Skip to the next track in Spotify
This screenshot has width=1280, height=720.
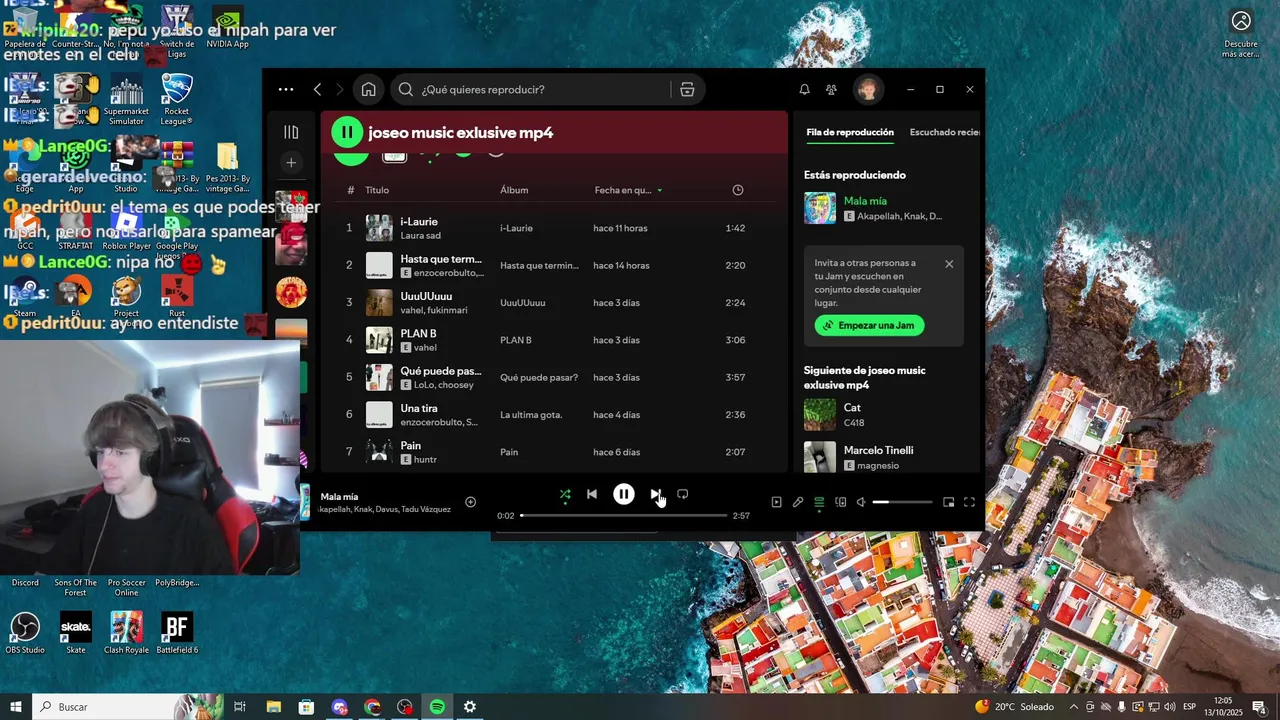pos(655,494)
